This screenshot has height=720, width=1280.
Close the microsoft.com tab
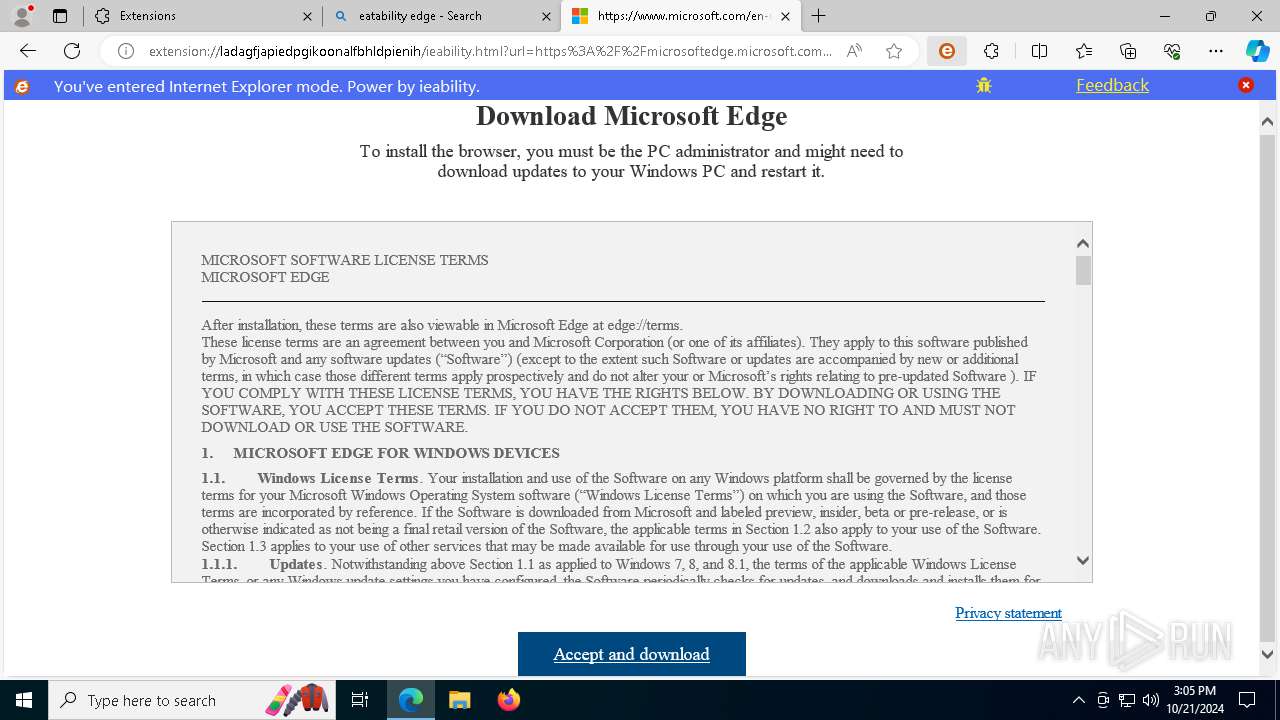[786, 16]
